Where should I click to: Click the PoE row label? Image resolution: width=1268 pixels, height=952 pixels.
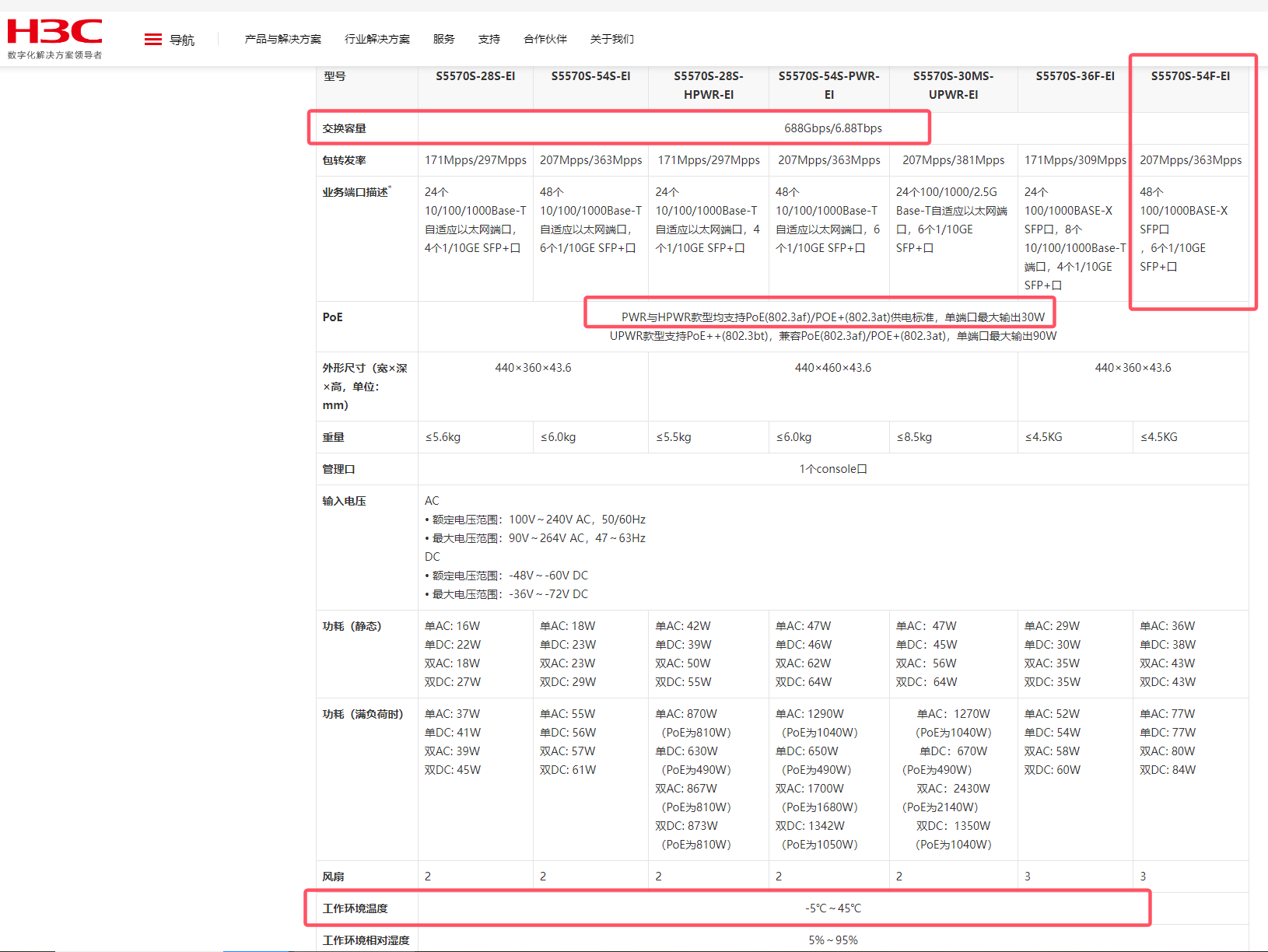pos(332,317)
